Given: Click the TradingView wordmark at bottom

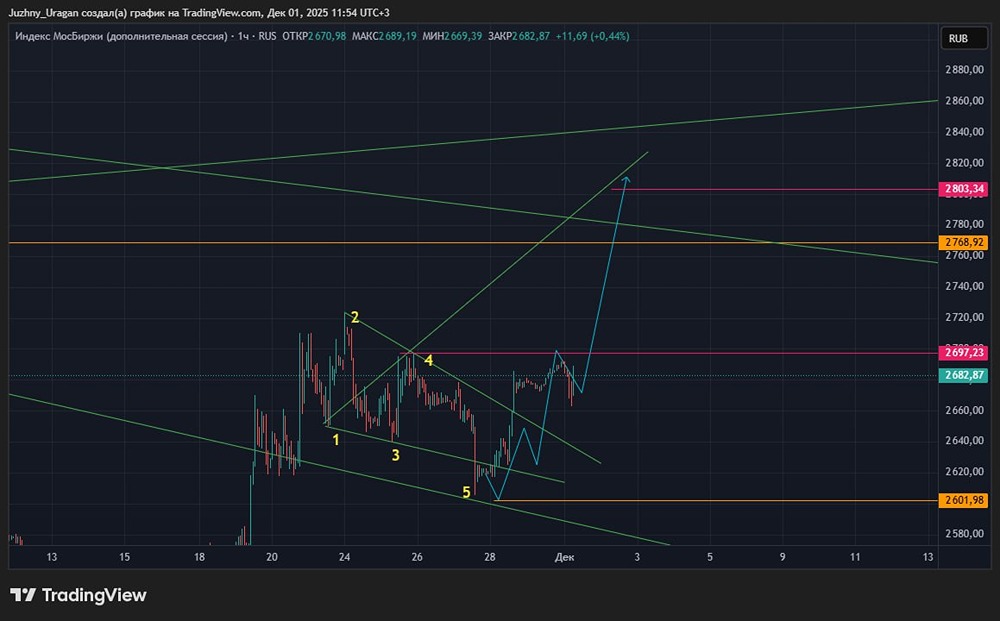Looking at the screenshot, I should 97,594.
